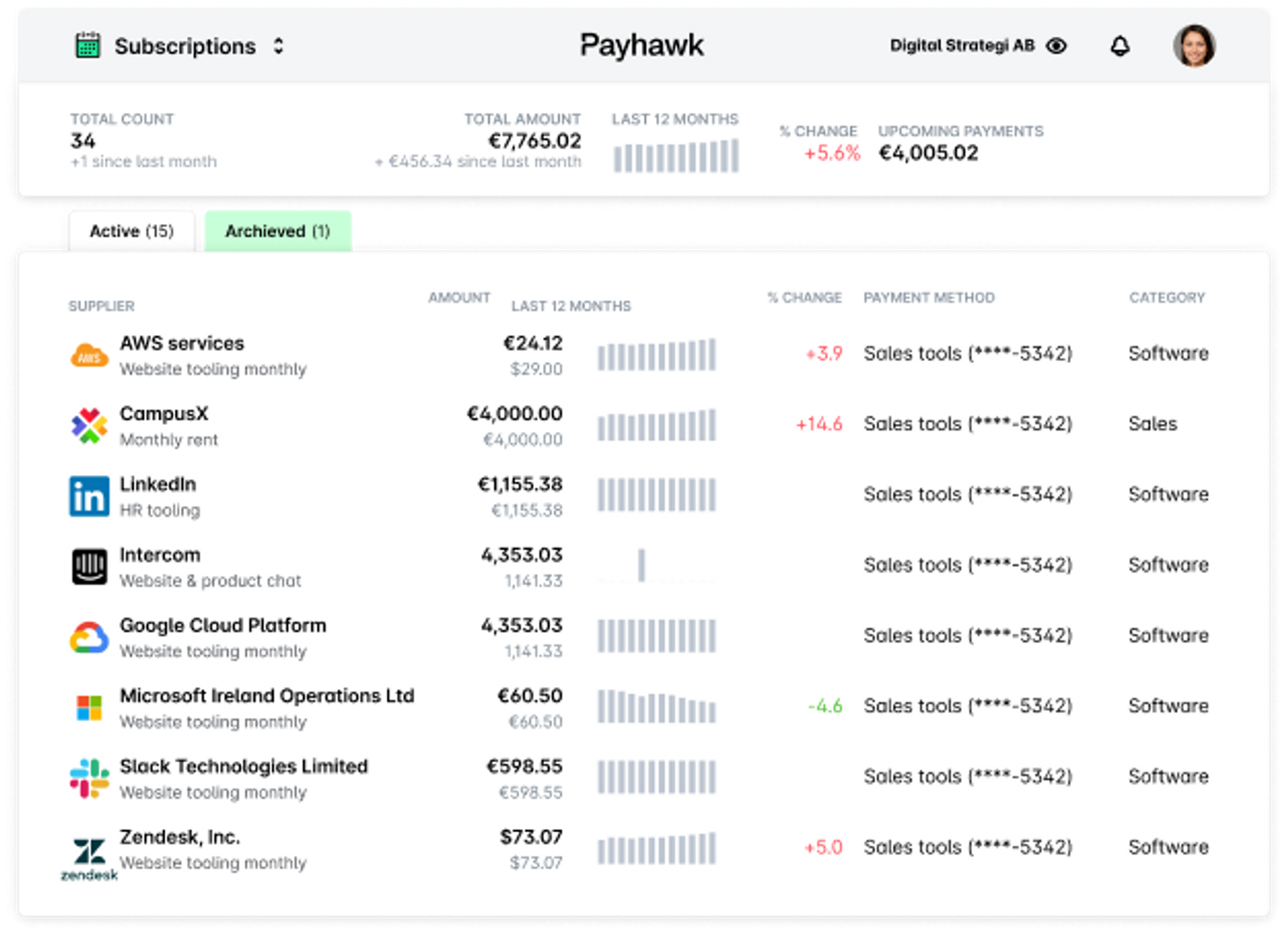
Task: Sort by the CATEGORY column header
Action: click(1167, 297)
